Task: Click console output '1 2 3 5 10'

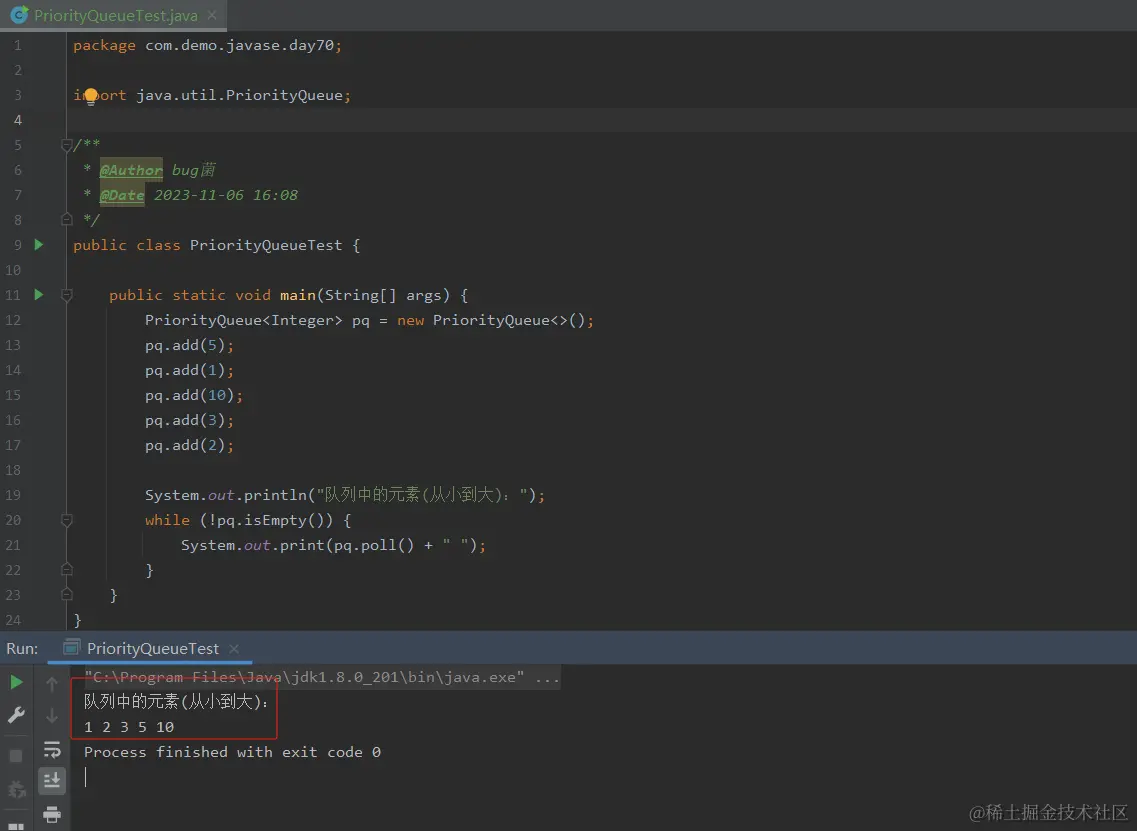Action: [x=129, y=727]
